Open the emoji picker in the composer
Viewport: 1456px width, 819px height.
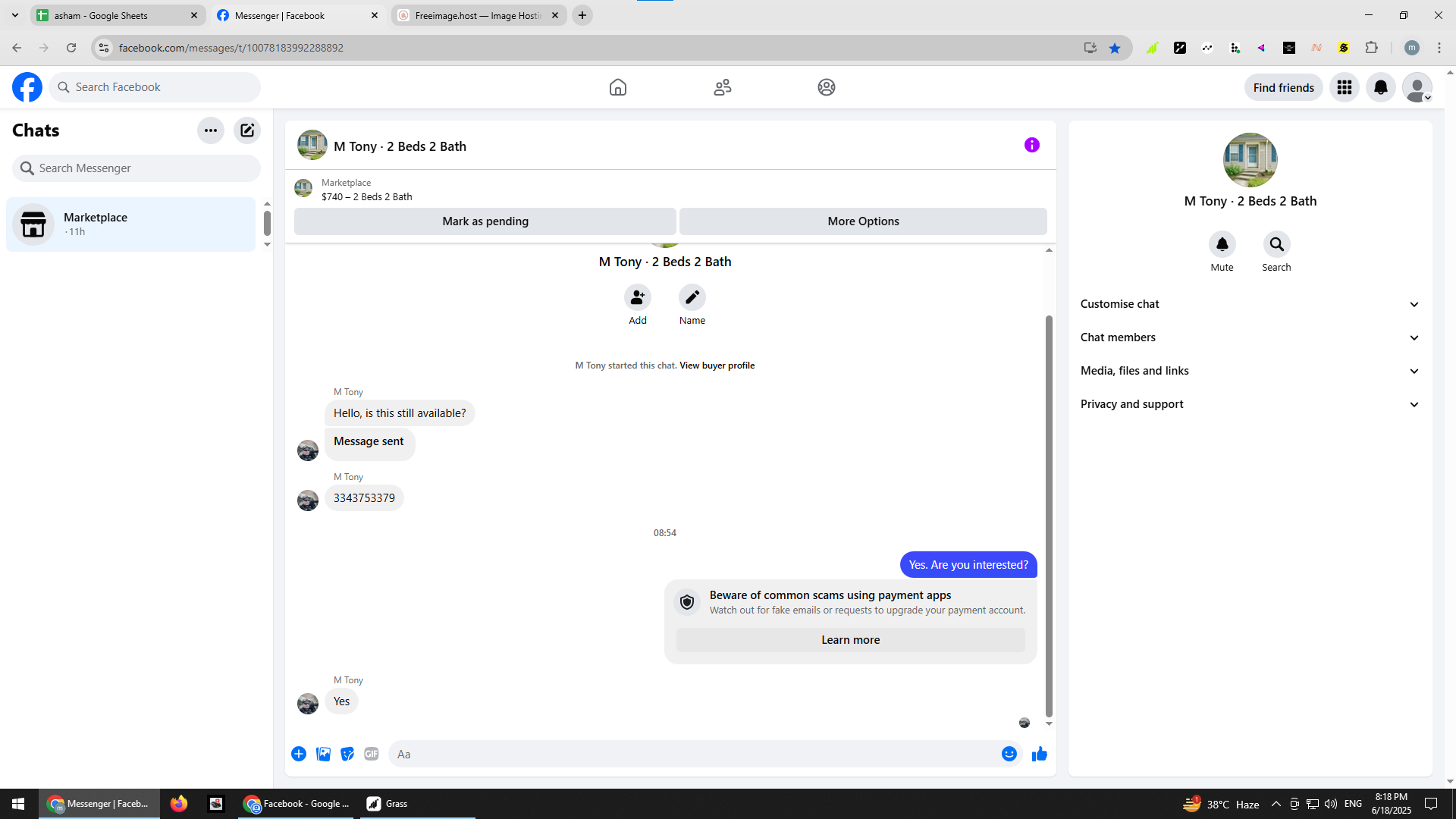point(1009,754)
